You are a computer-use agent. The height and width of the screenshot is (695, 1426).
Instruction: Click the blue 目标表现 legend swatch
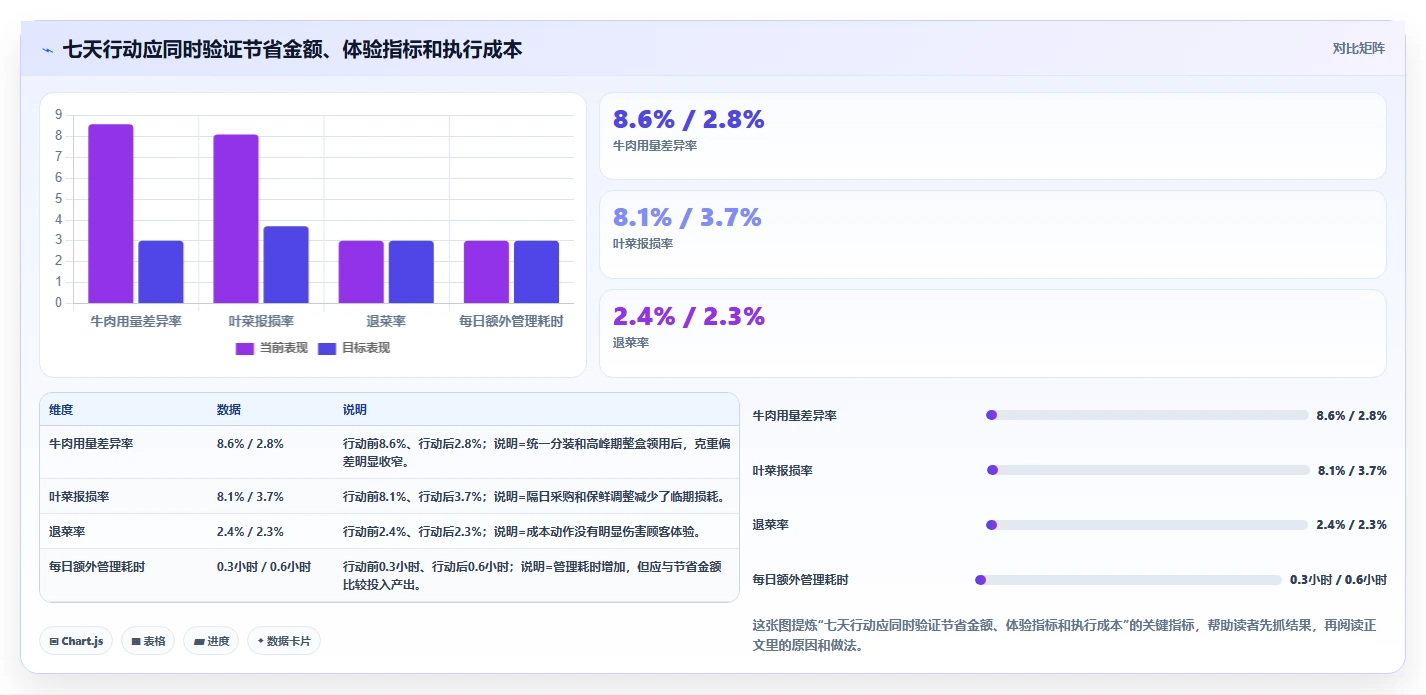click(327, 348)
